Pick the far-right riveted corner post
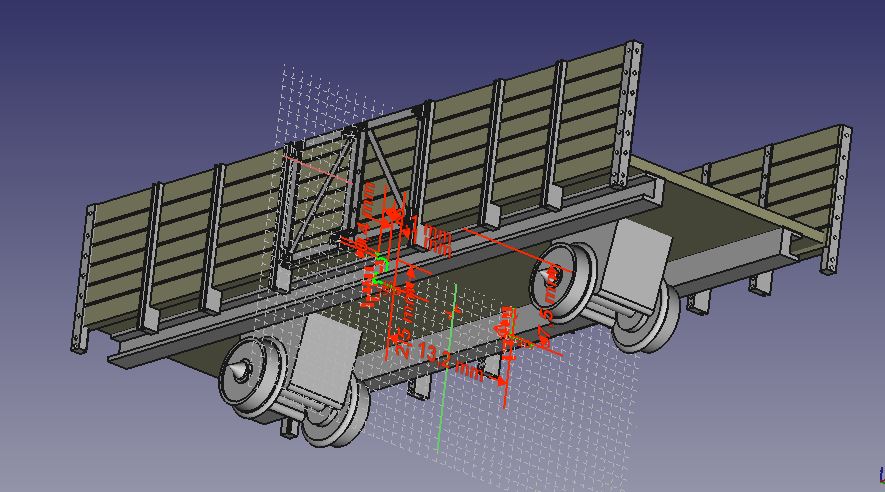 pyautogui.click(x=837, y=198)
